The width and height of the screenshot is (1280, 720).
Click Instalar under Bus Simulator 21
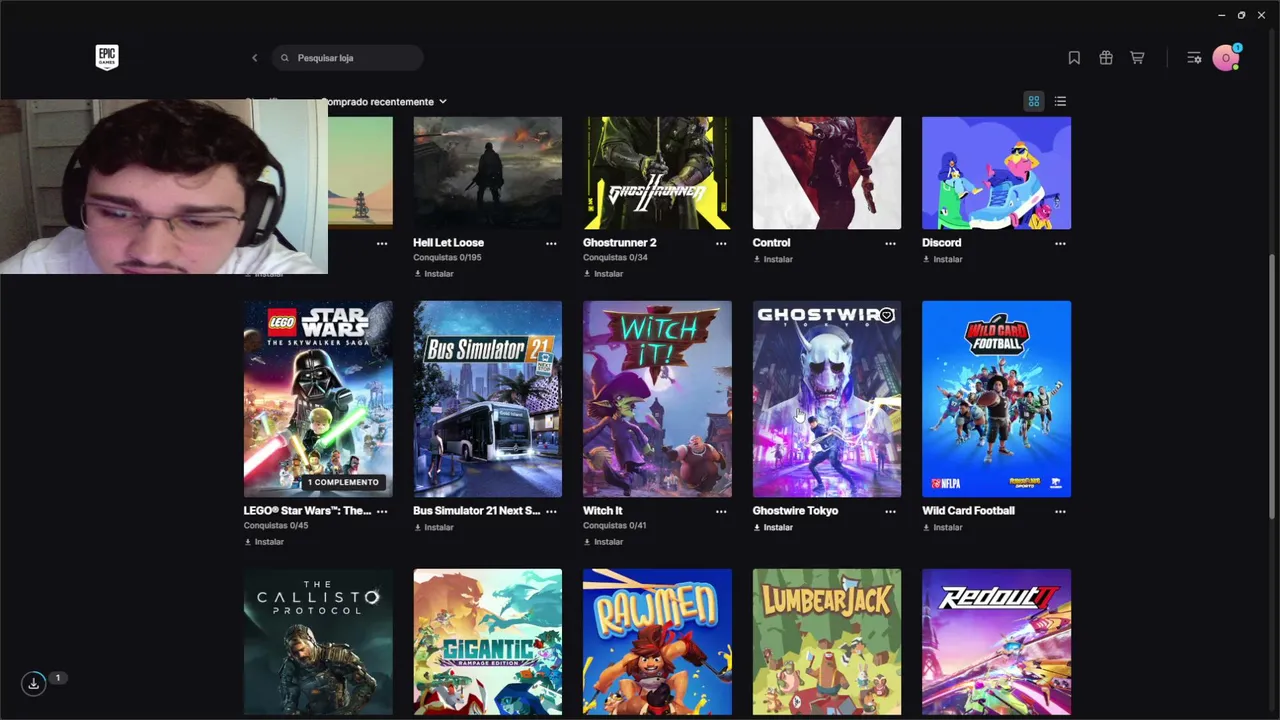(433, 528)
